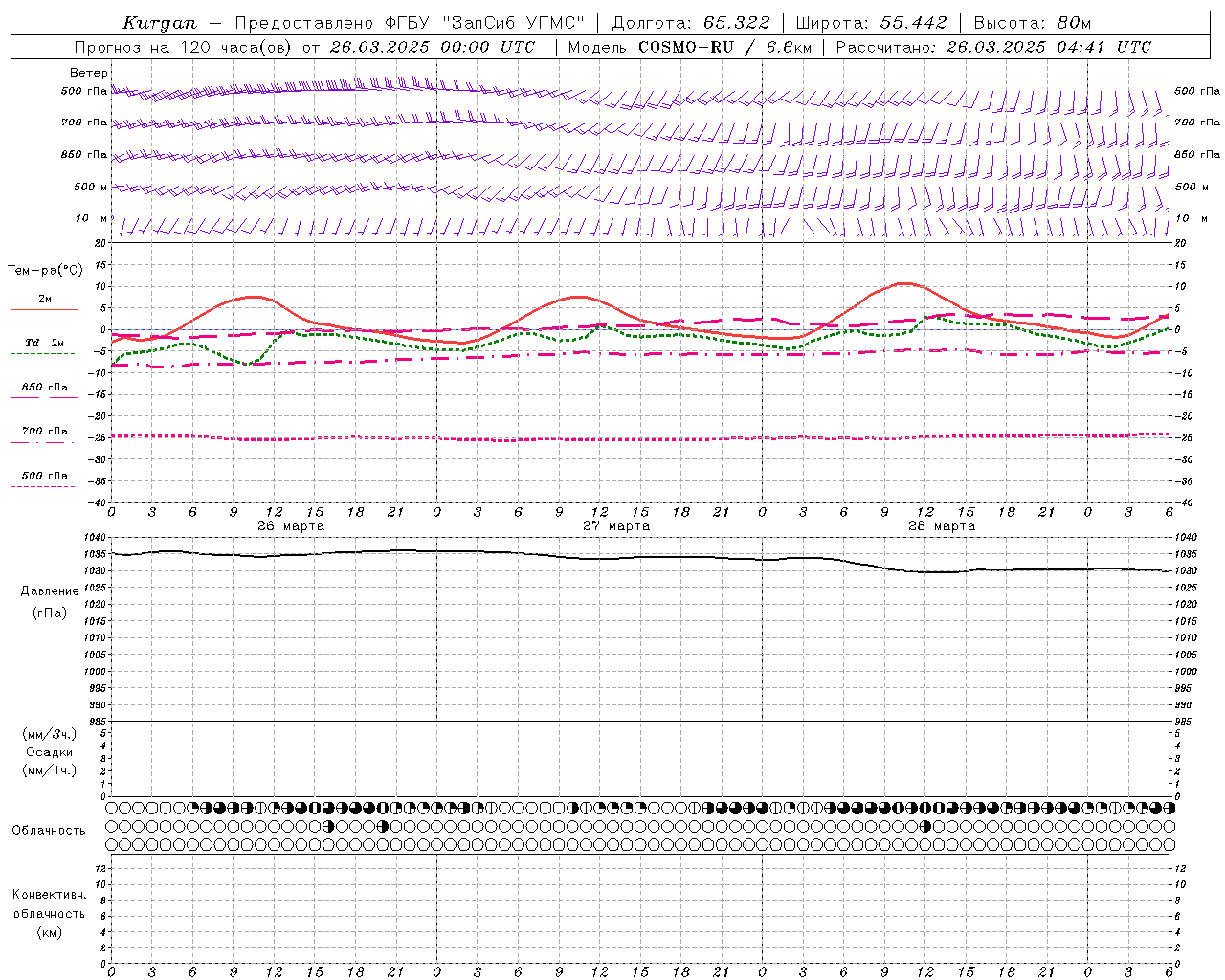Click the text Предоставлено ФГБУ "ЗапСиб УГМС"
Viewport: 1225px width, 980px height.
(x=410, y=23)
